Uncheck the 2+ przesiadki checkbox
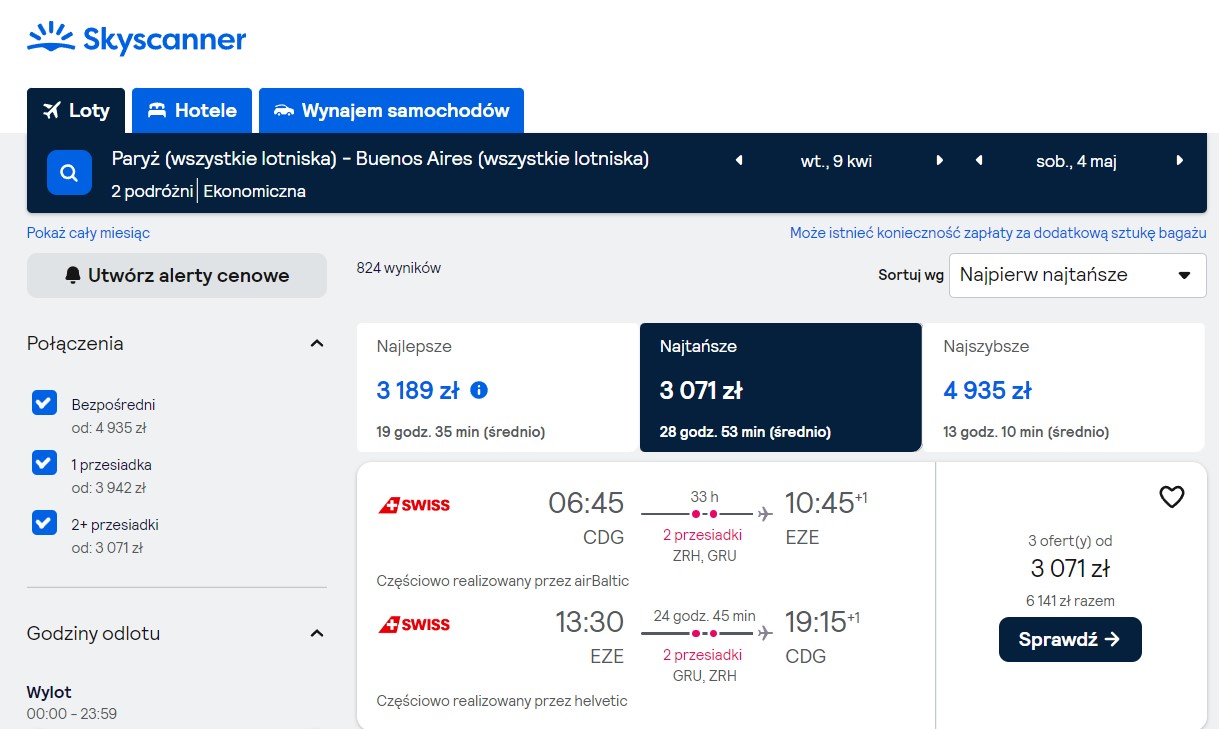The height and width of the screenshot is (729, 1219). [44, 523]
